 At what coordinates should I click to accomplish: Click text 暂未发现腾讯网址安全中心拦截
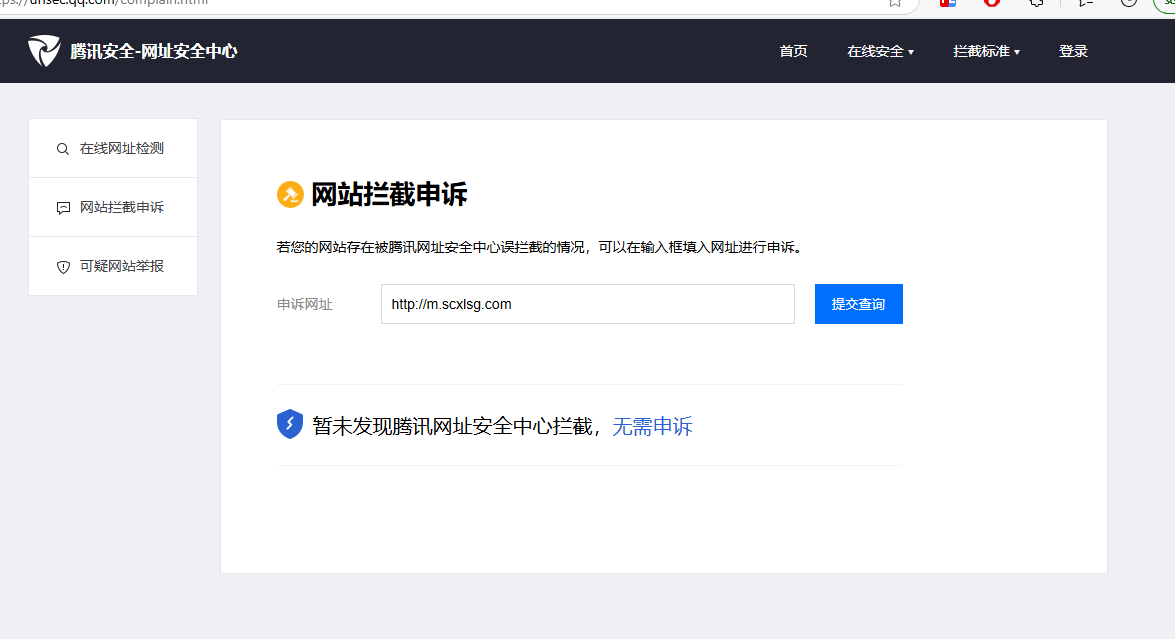coord(453,426)
